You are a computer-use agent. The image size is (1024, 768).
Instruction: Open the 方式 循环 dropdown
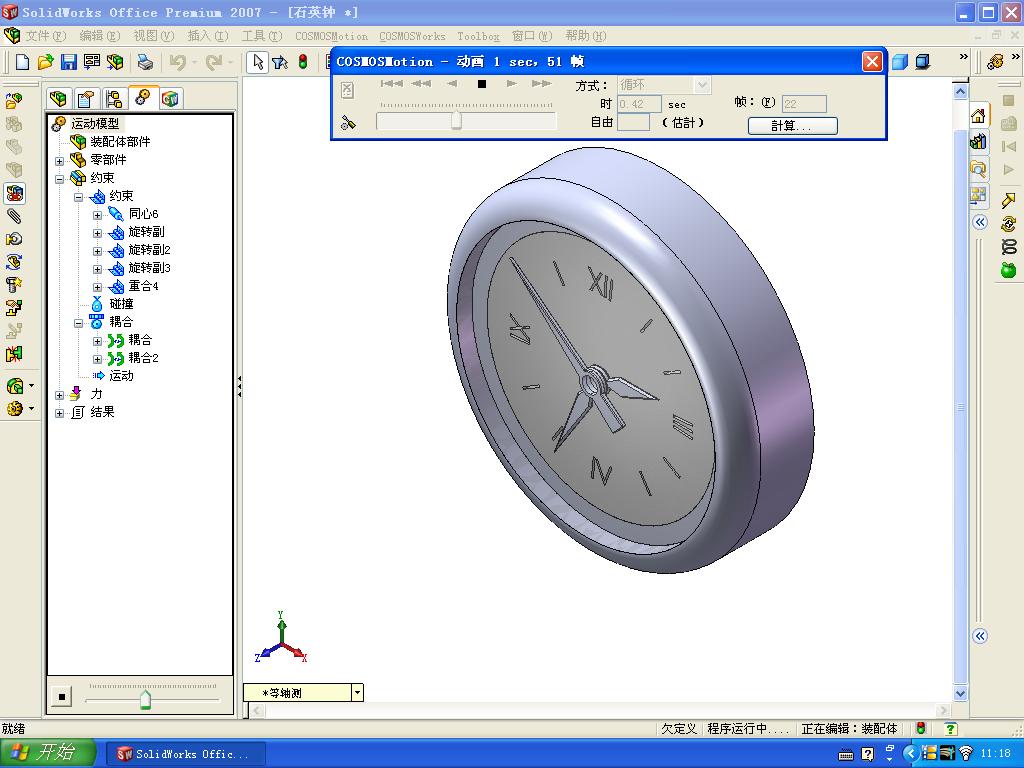coord(702,85)
